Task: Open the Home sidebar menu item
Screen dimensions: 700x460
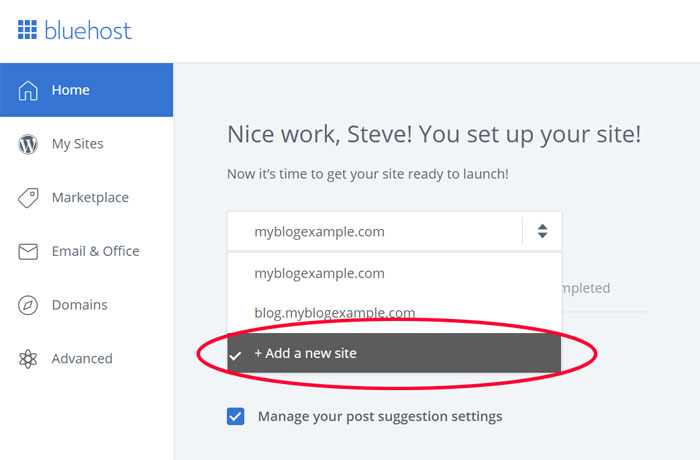Action: click(x=87, y=90)
